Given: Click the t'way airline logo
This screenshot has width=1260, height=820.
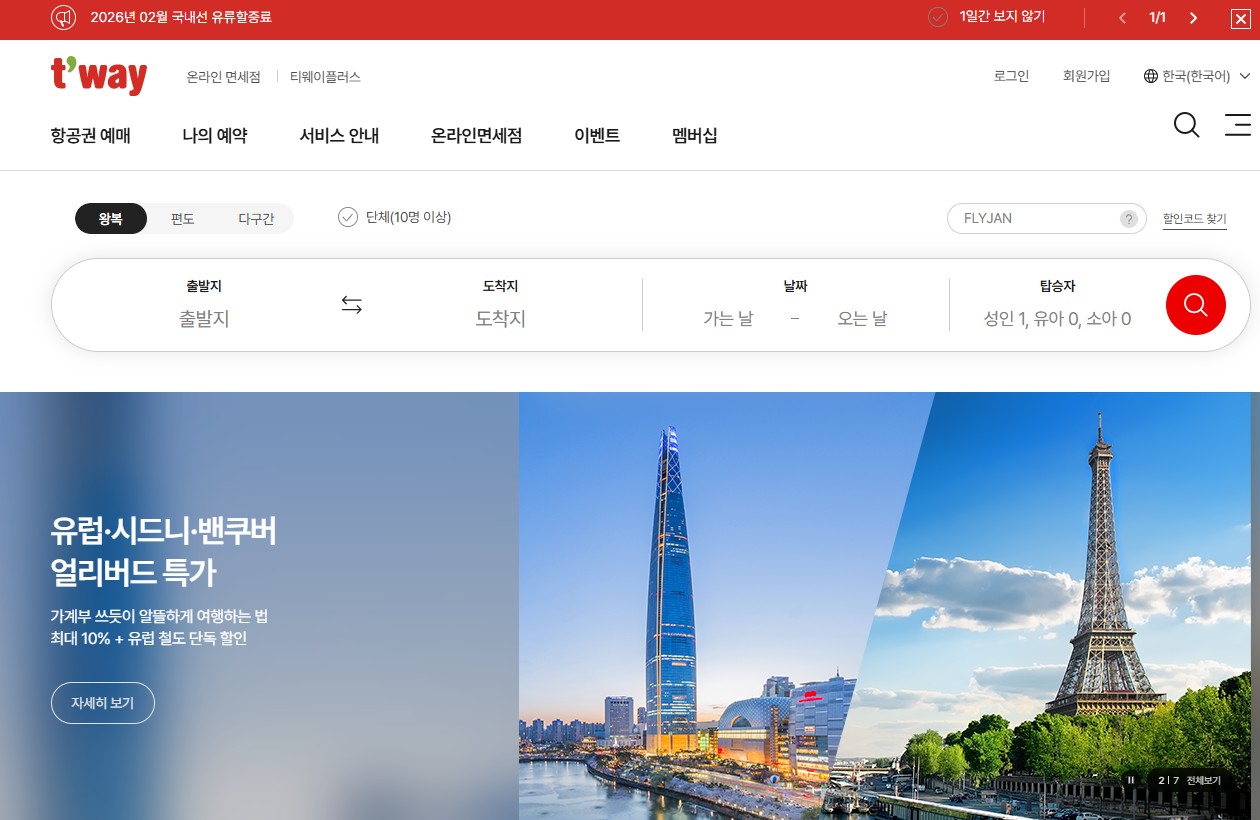Looking at the screenshot, I should pos(99,75).
